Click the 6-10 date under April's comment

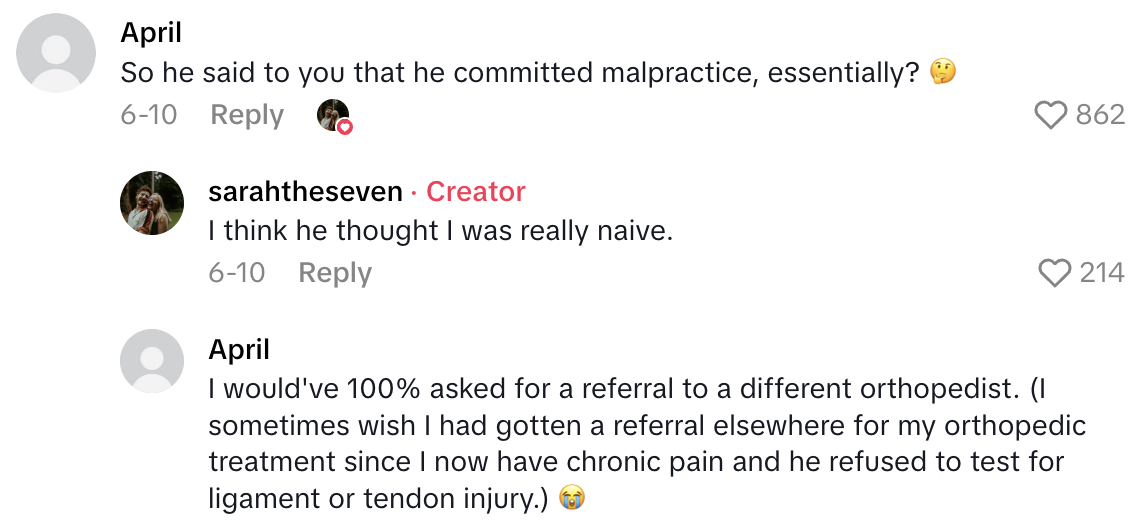[x=149, y=115]
